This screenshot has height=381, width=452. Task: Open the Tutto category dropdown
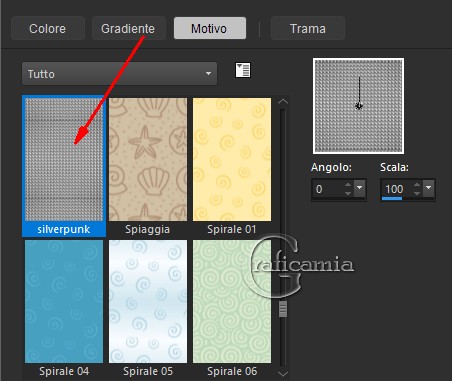119,74
